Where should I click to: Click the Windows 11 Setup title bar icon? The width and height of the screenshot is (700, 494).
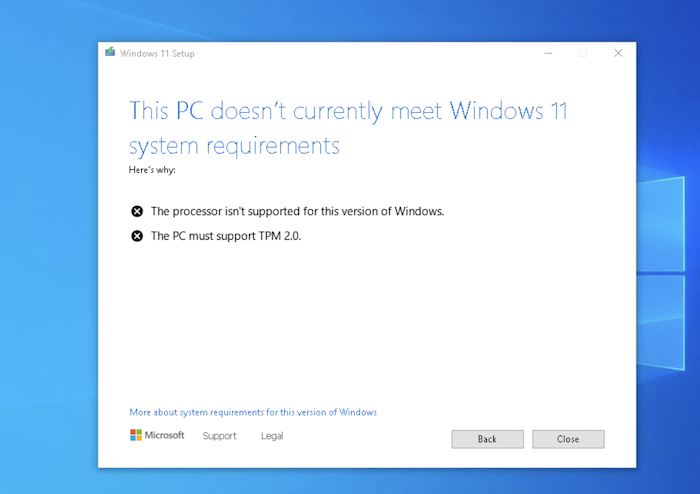point(110,53)
